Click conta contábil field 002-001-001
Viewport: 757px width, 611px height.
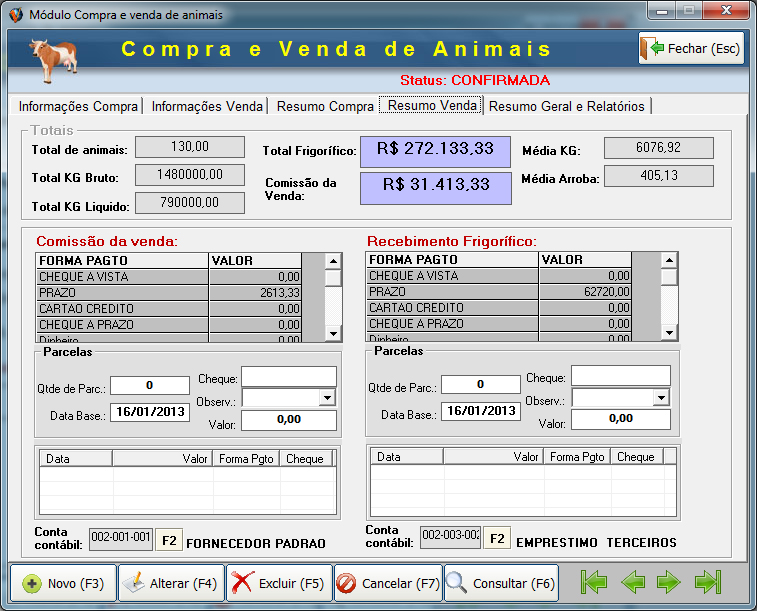pyautogui.click(x=121, y=539)
